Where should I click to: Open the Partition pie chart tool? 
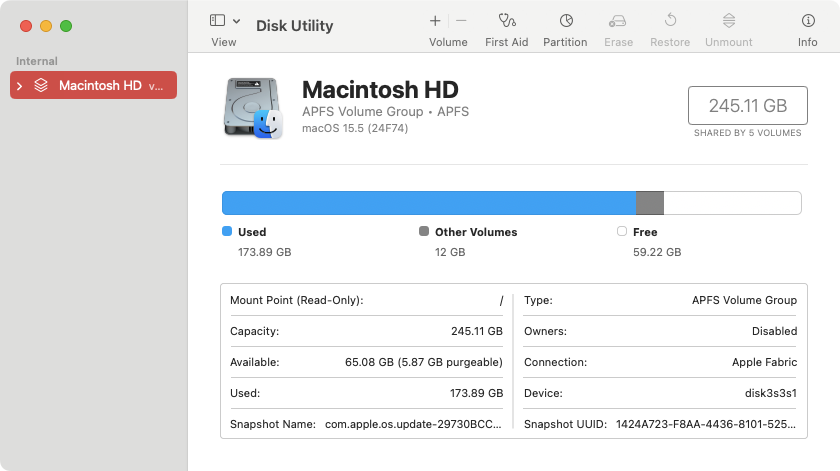click(x=566, y=20)
